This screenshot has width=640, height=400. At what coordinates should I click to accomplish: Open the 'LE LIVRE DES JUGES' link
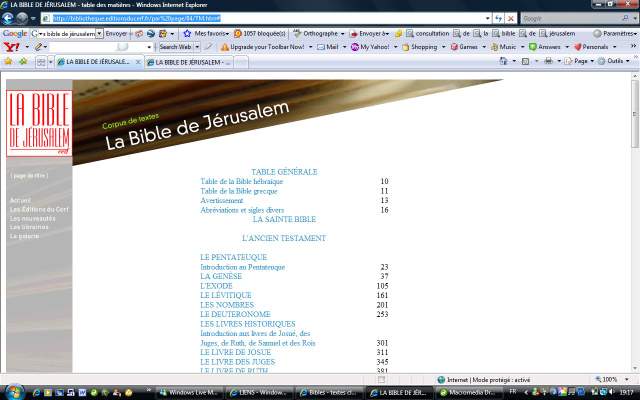[238, 362]
